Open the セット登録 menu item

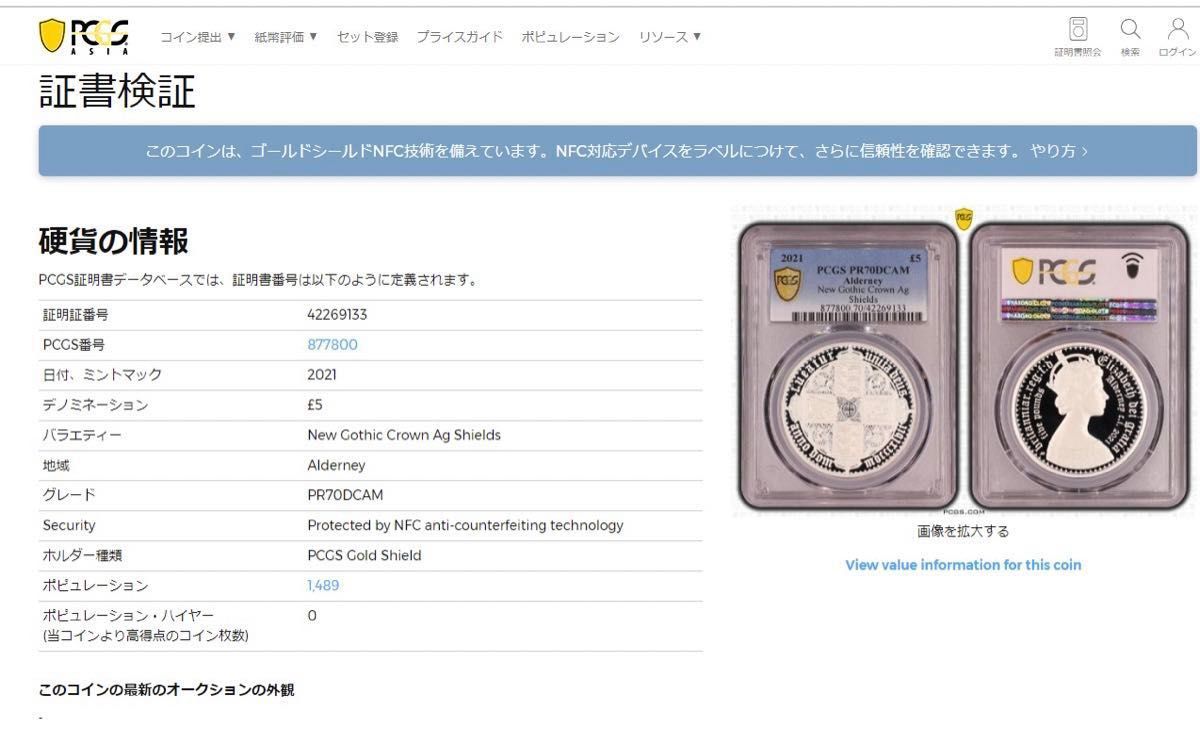pos(367,37)
